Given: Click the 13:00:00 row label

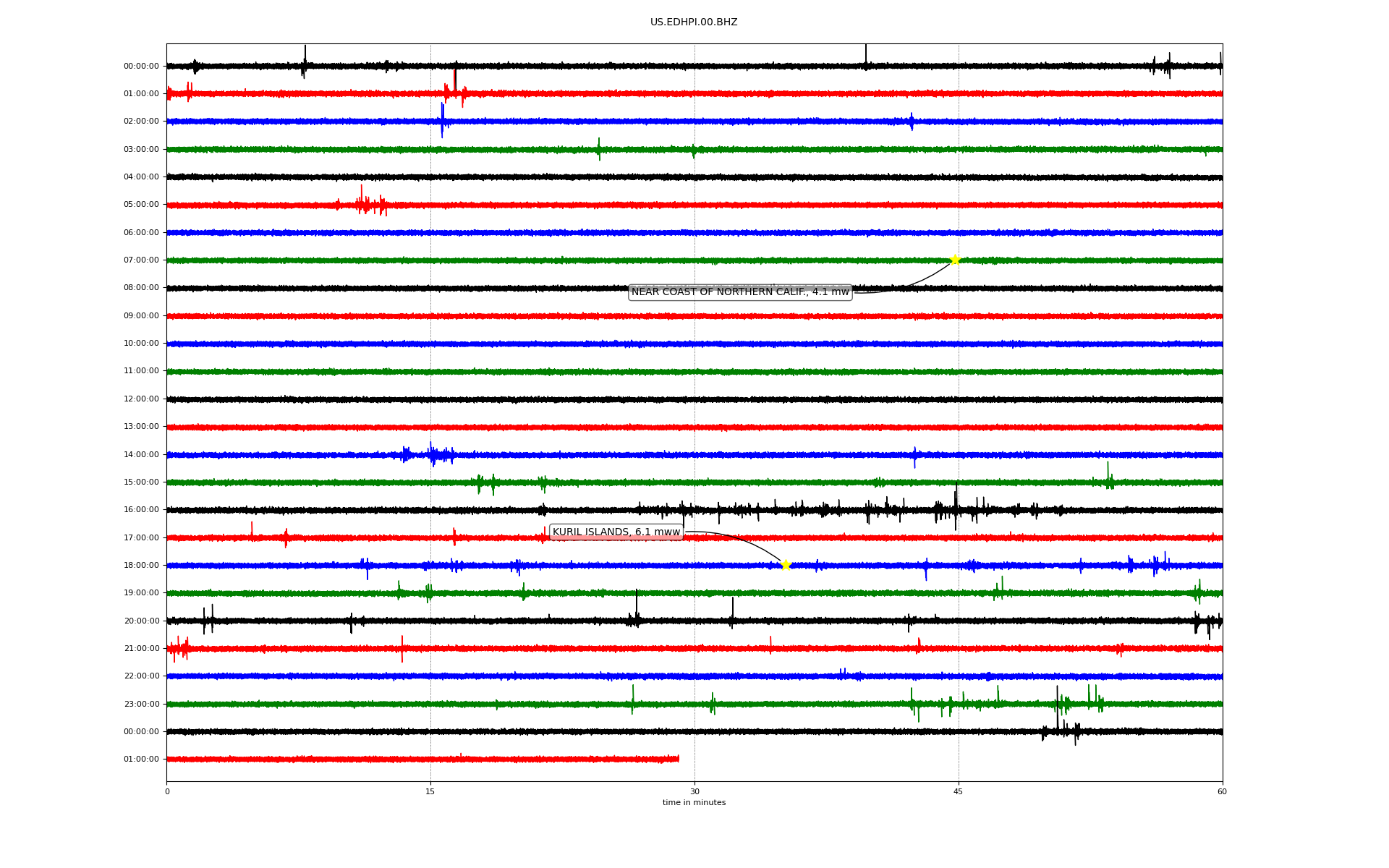Looking at the screenshot, I should pos(141,427).
